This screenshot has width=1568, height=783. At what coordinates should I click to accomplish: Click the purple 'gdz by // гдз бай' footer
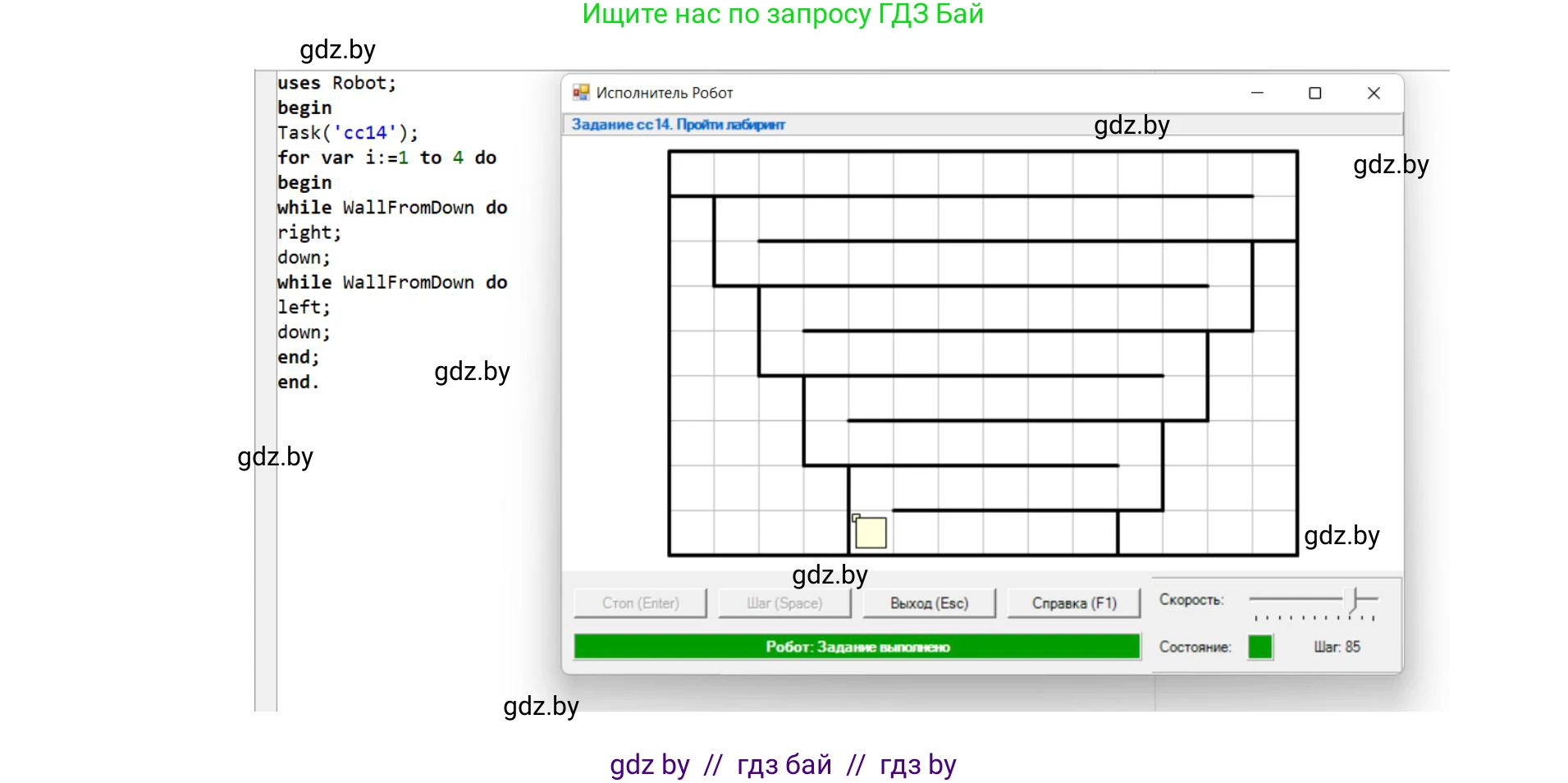tap(783, 764)
